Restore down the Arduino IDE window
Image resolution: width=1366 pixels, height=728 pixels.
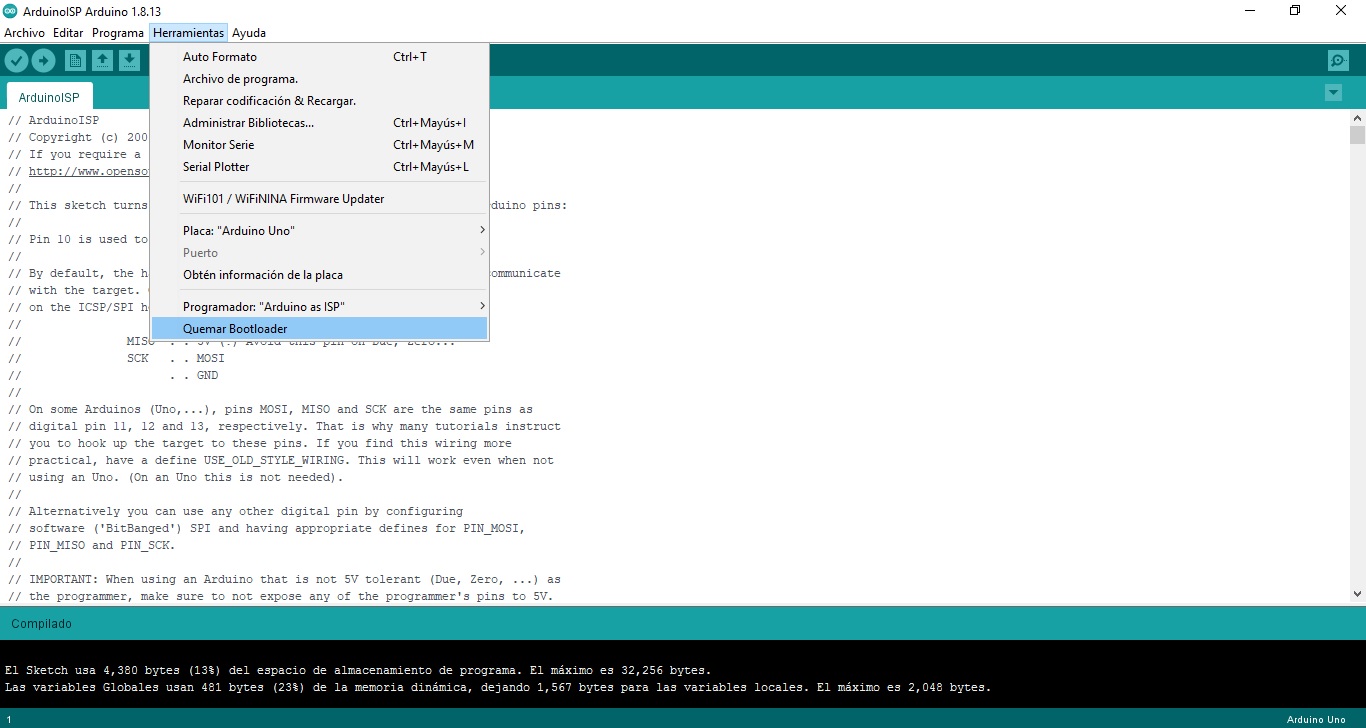[1295, 10]
